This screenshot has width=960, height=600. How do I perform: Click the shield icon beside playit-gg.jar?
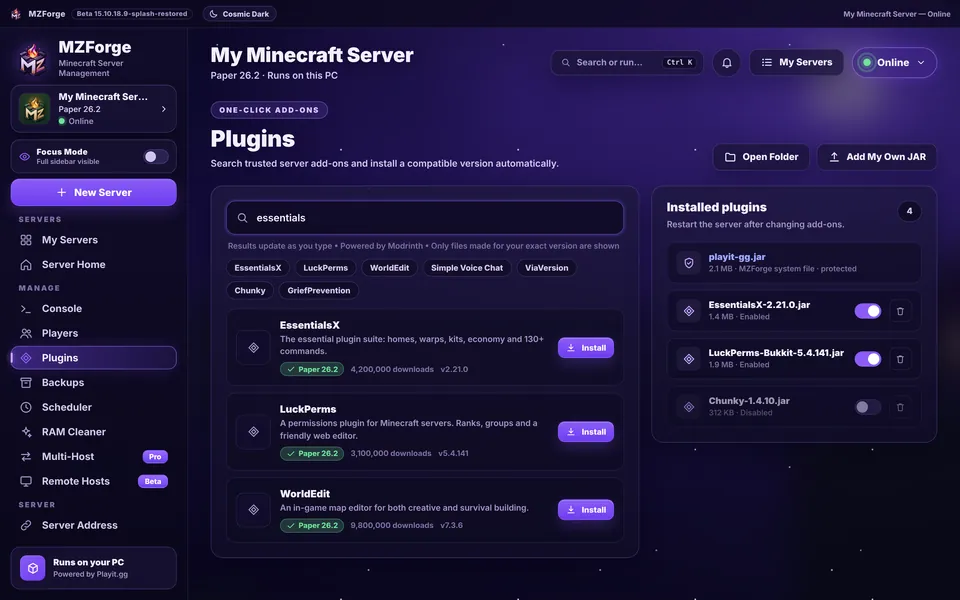click(x=689, y=263)
